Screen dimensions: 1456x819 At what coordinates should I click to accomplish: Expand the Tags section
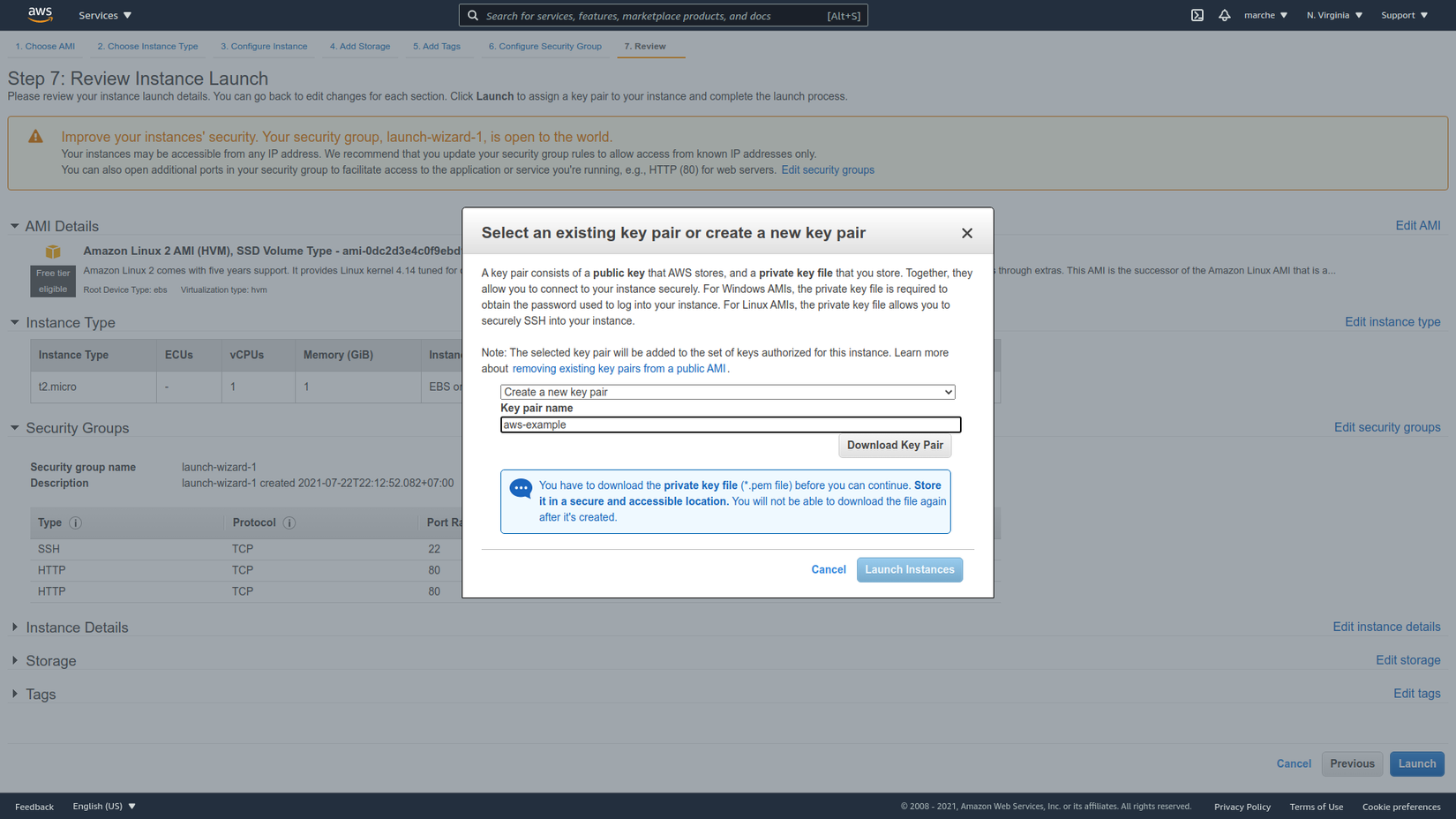coord(15,694)
